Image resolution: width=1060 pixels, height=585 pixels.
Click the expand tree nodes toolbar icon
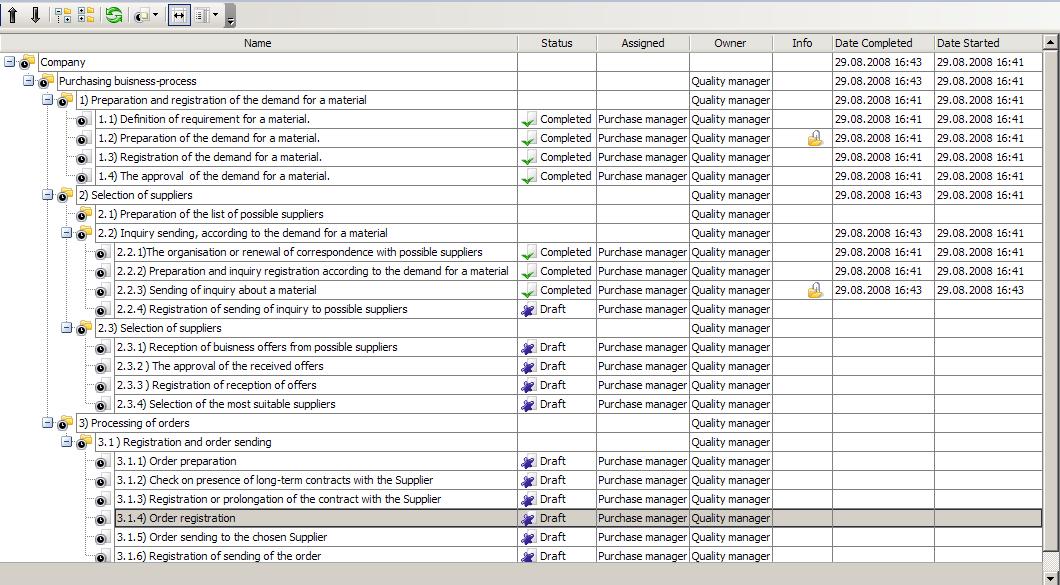pyautogui.click(x=63, y=15)
